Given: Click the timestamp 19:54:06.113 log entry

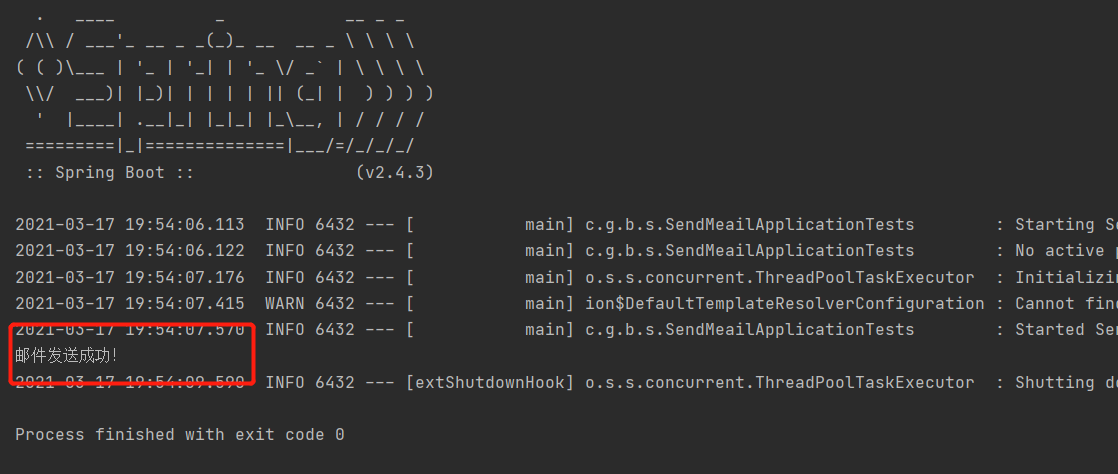Looking at the screenshot, I should [x=130, y=225].
